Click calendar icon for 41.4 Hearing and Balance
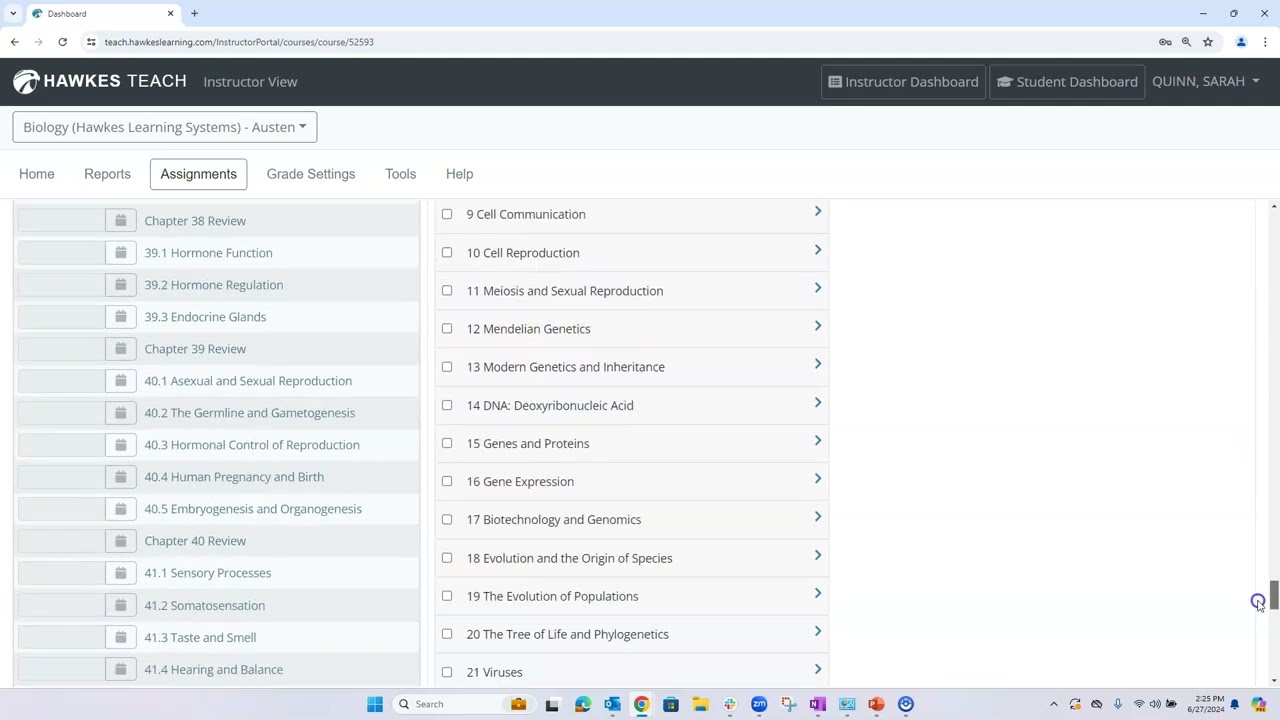 pos(120,669)
